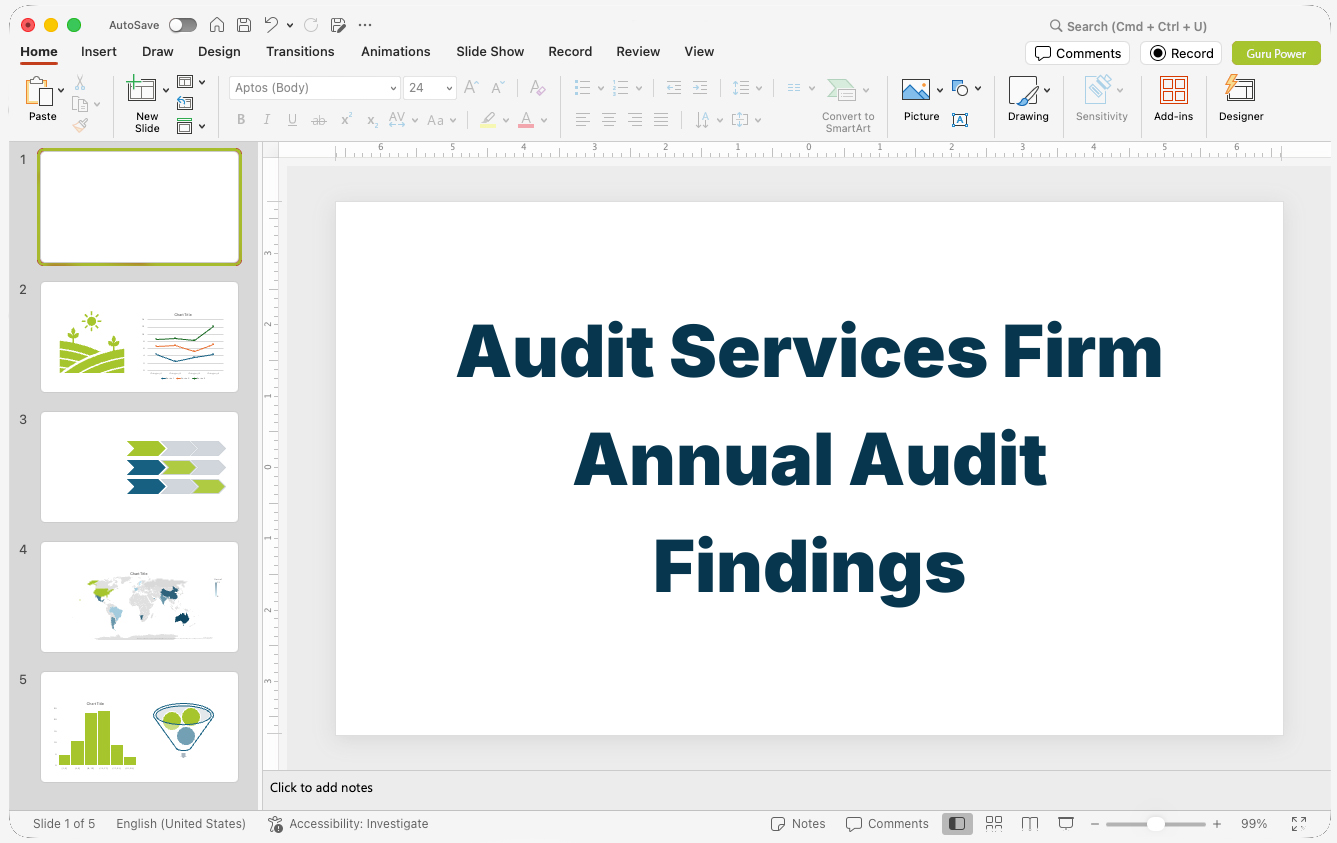Toggle Normal view button in status bar
1337x843 pixels.
pyautogui.click(x=957, y=824)
